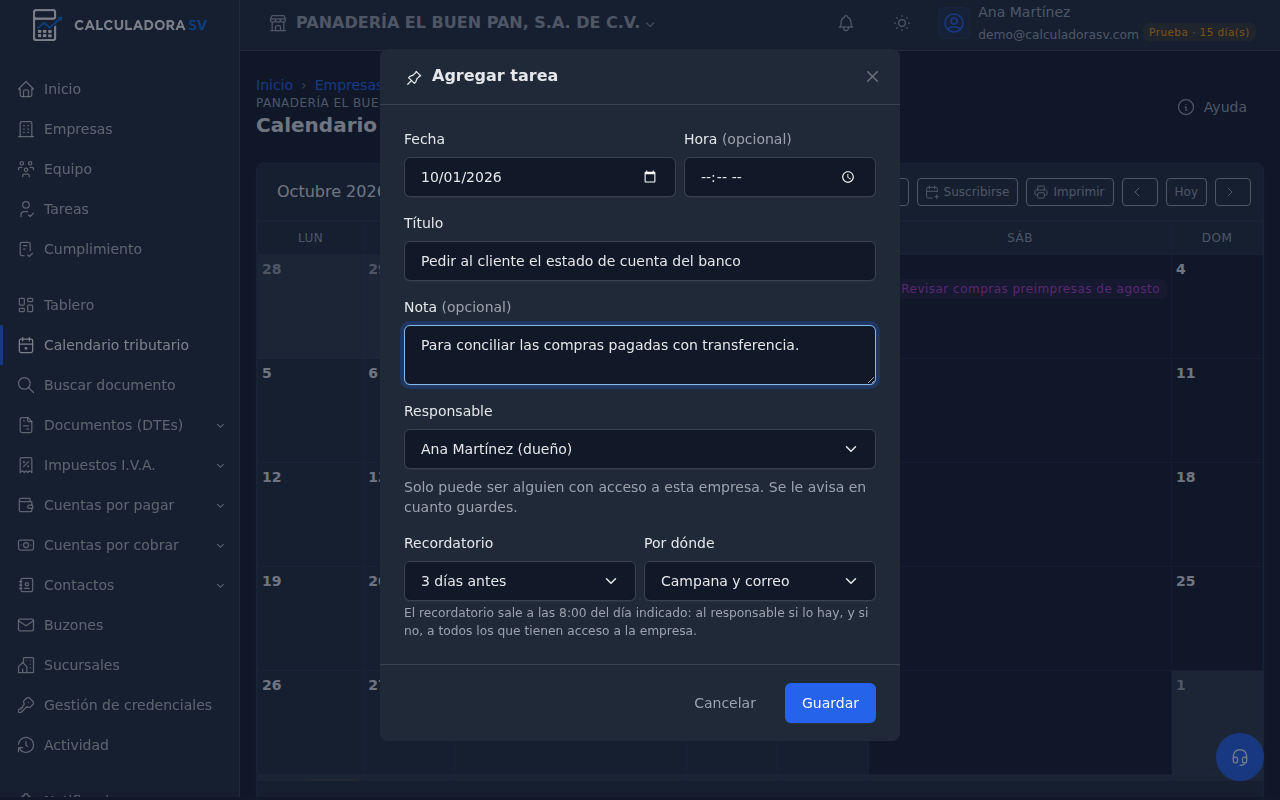Open Cumplimiento in the sidebar
Viewport: 1280px width, 800px height.
point(120,249)
